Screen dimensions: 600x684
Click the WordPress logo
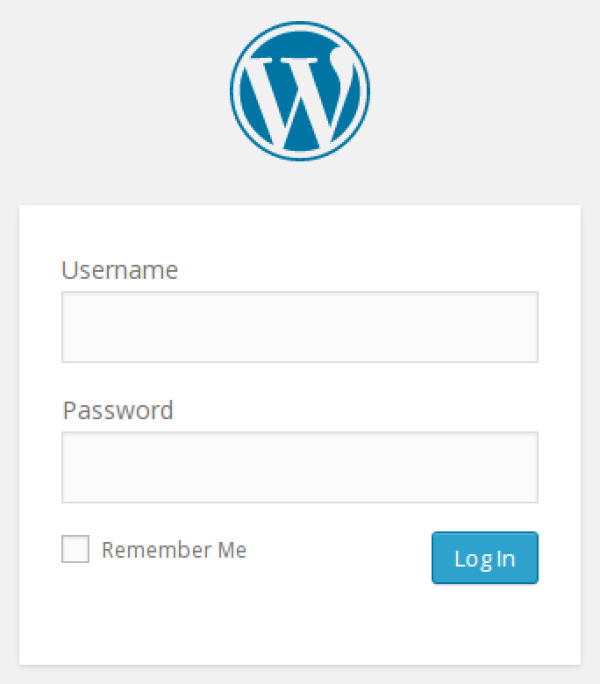(x=300, y=91)
